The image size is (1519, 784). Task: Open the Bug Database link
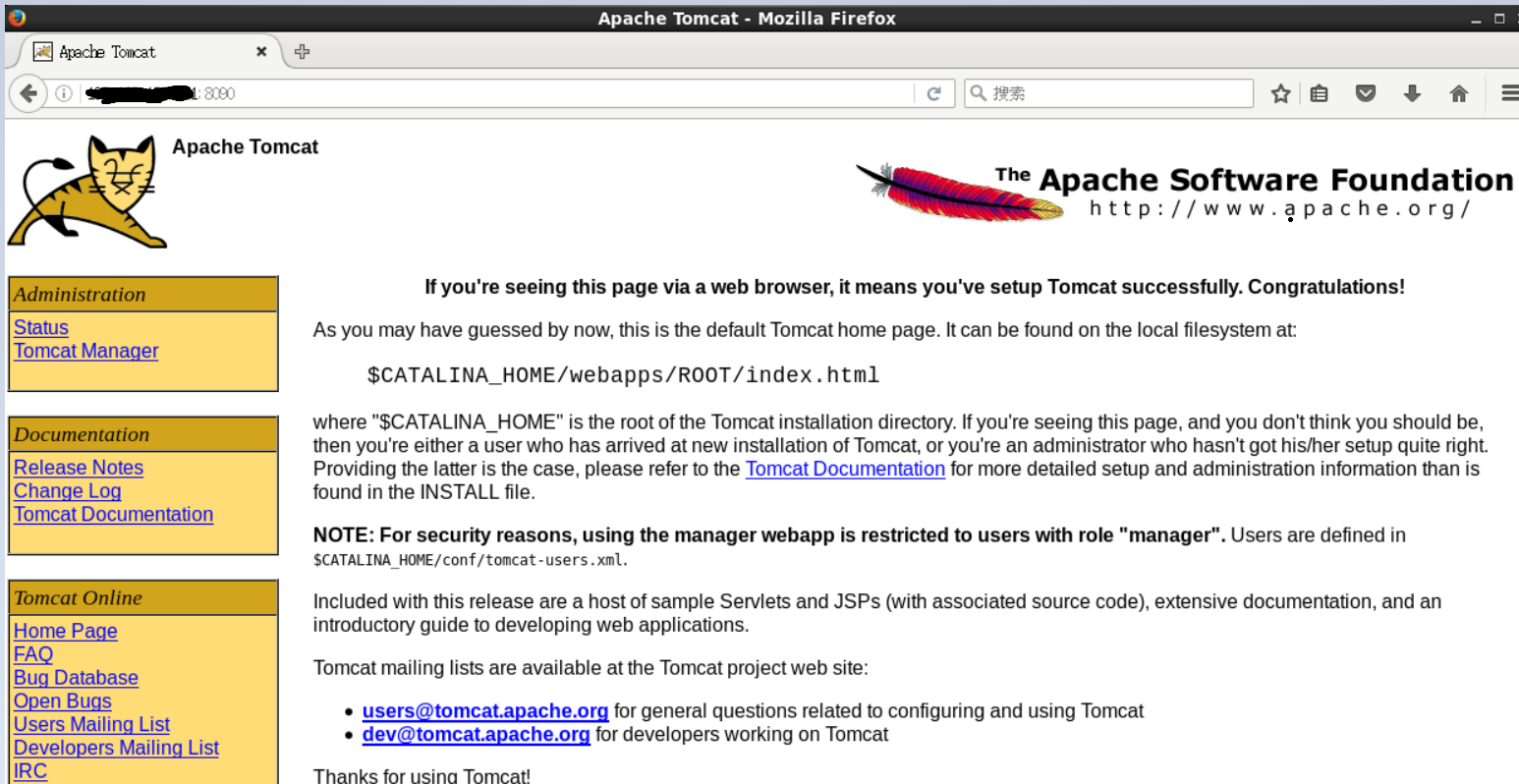pyautogui.click(x=76, y=678)
